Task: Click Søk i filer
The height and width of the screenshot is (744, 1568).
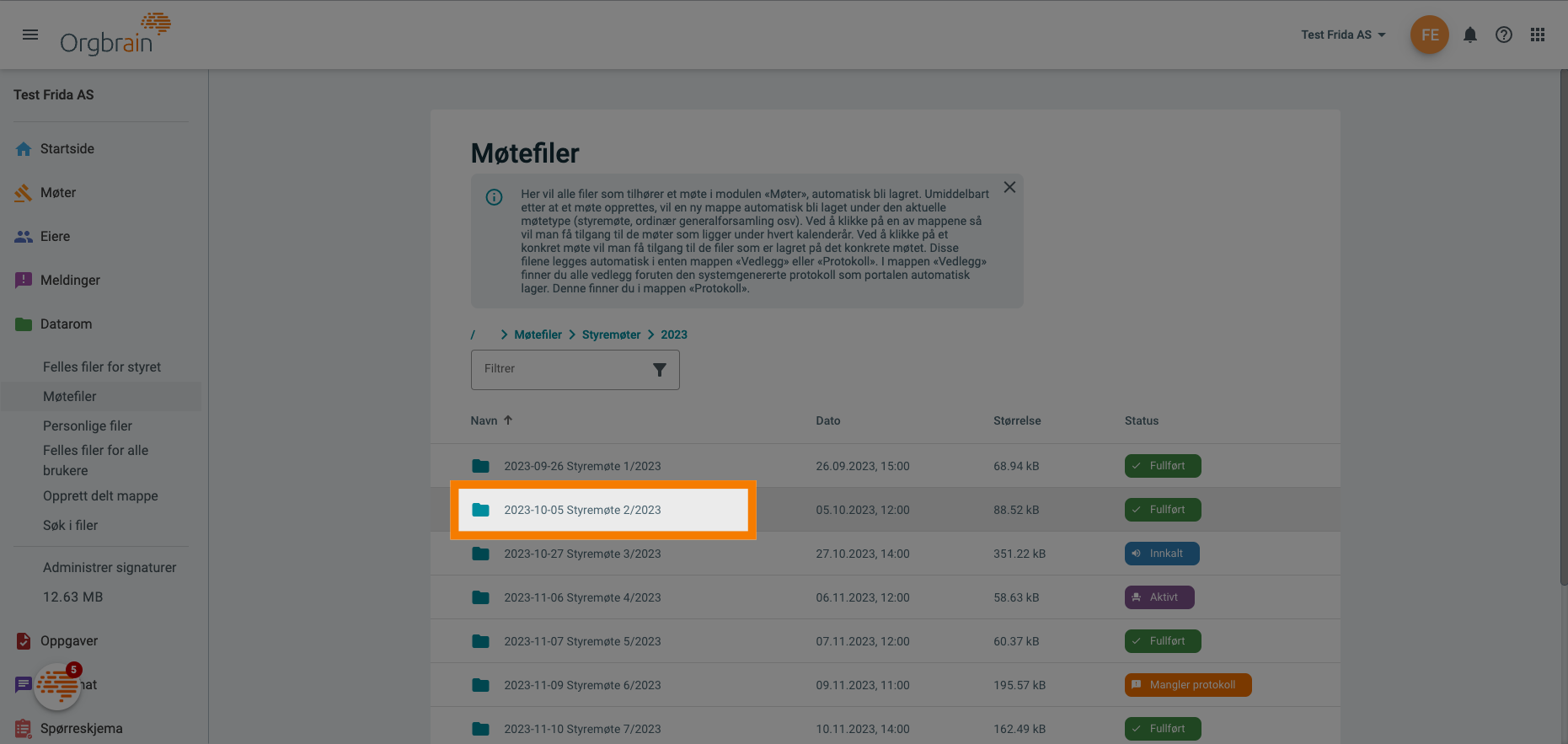Action: point(71,525)
